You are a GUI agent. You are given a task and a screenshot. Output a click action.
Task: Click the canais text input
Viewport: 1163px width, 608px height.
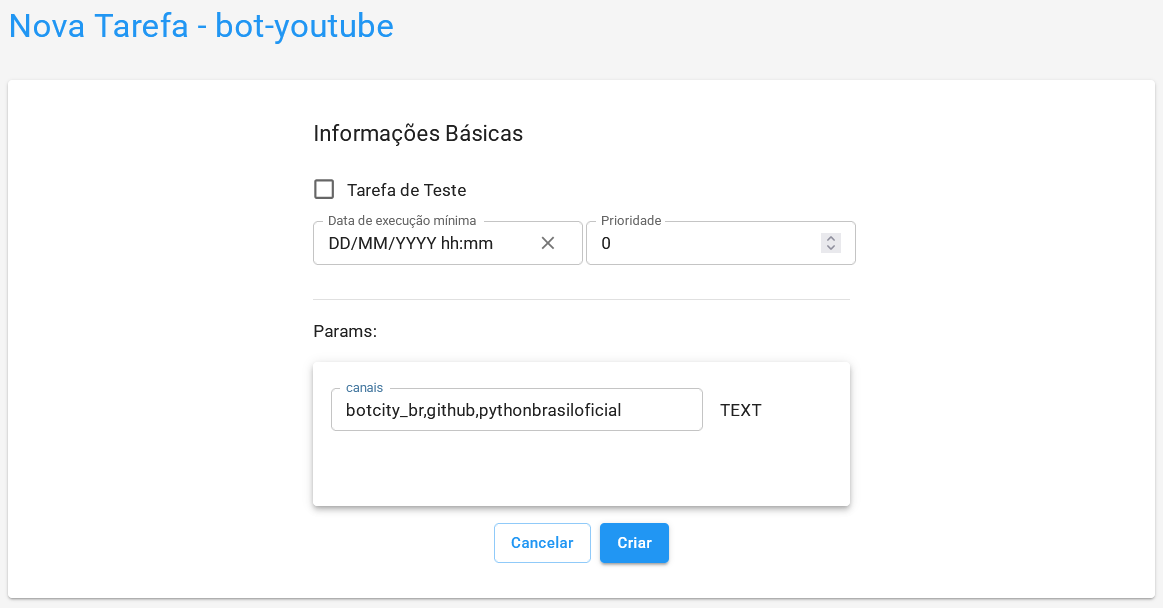(516, 410)
